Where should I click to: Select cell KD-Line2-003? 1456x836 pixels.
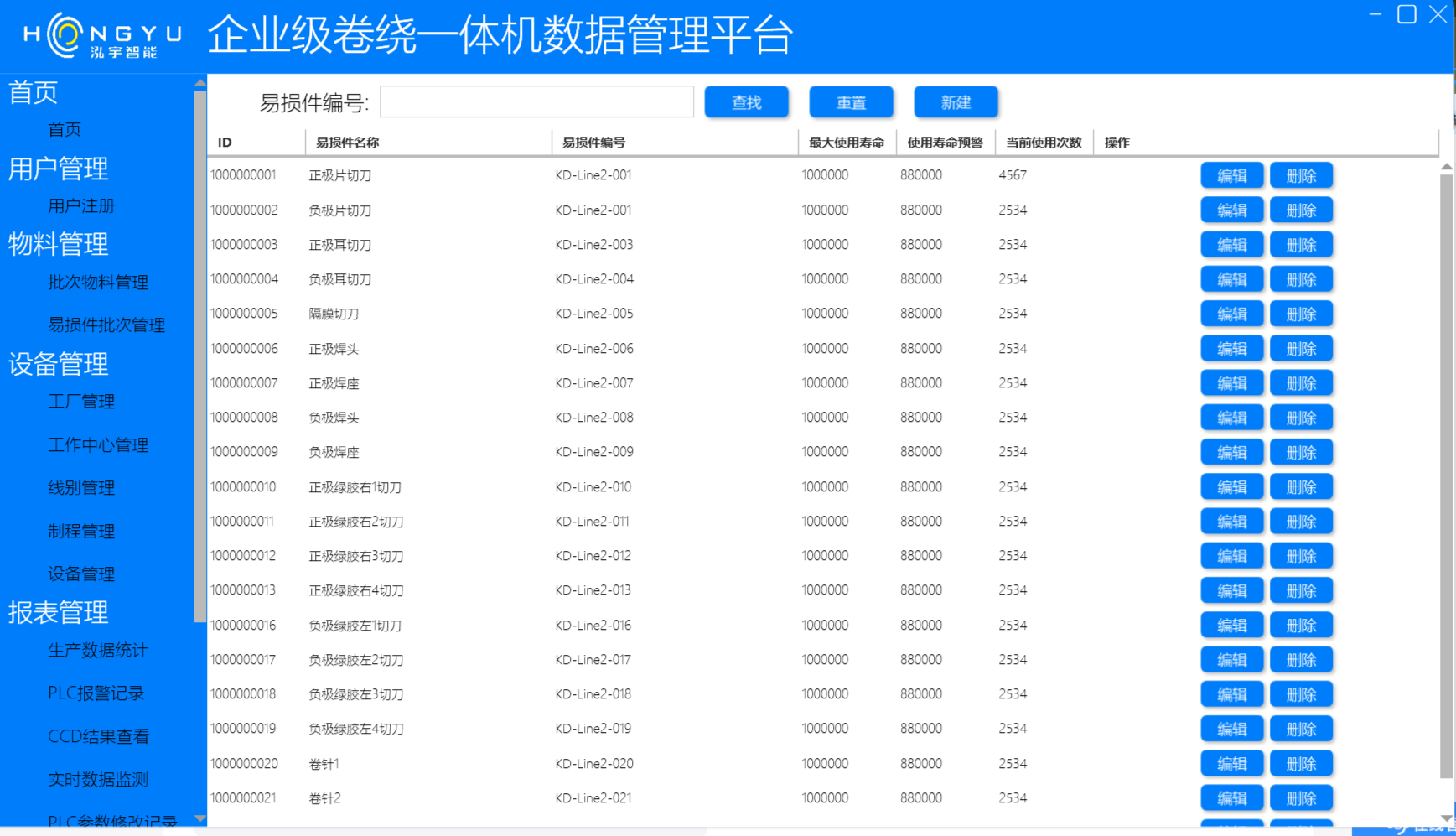click(594, 245)
